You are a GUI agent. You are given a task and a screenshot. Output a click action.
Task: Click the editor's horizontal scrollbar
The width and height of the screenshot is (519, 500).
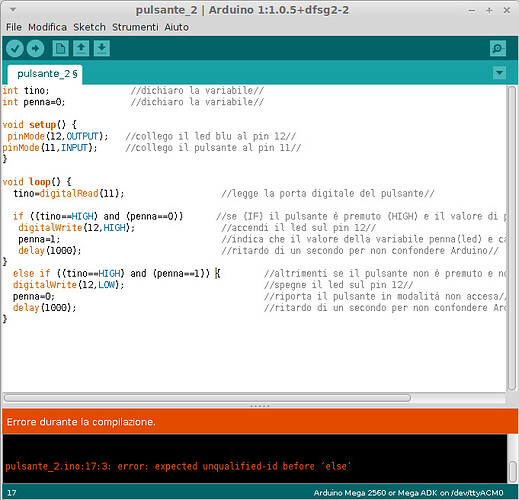tap(207, 398)
